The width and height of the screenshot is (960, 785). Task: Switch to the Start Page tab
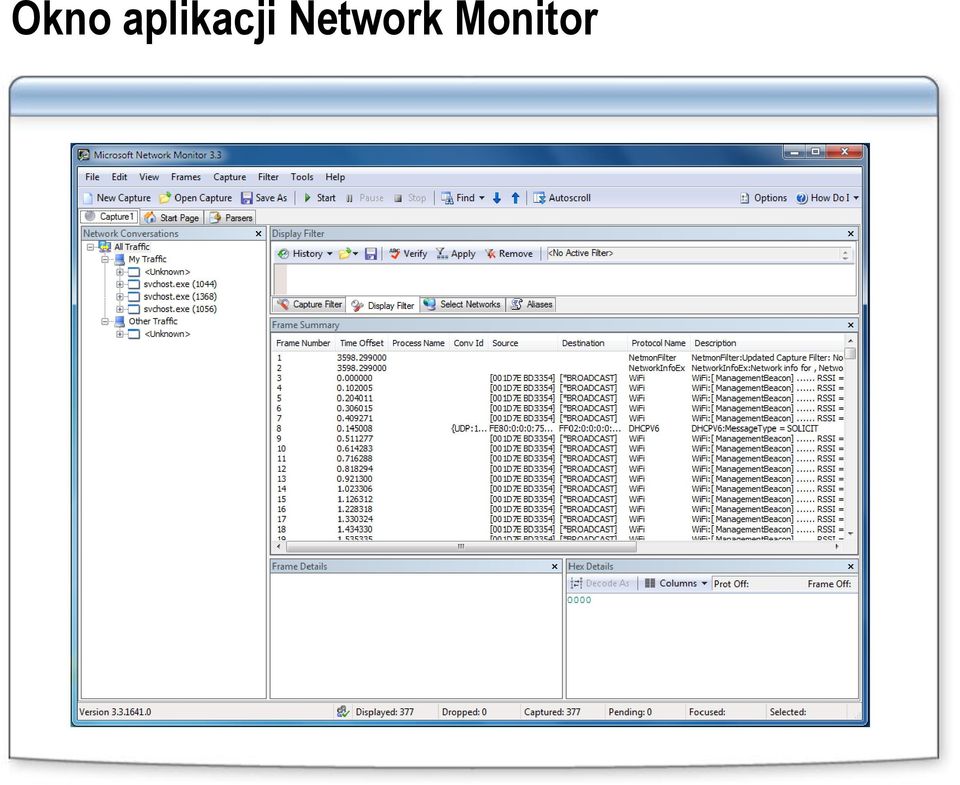[x=172, y=217]
